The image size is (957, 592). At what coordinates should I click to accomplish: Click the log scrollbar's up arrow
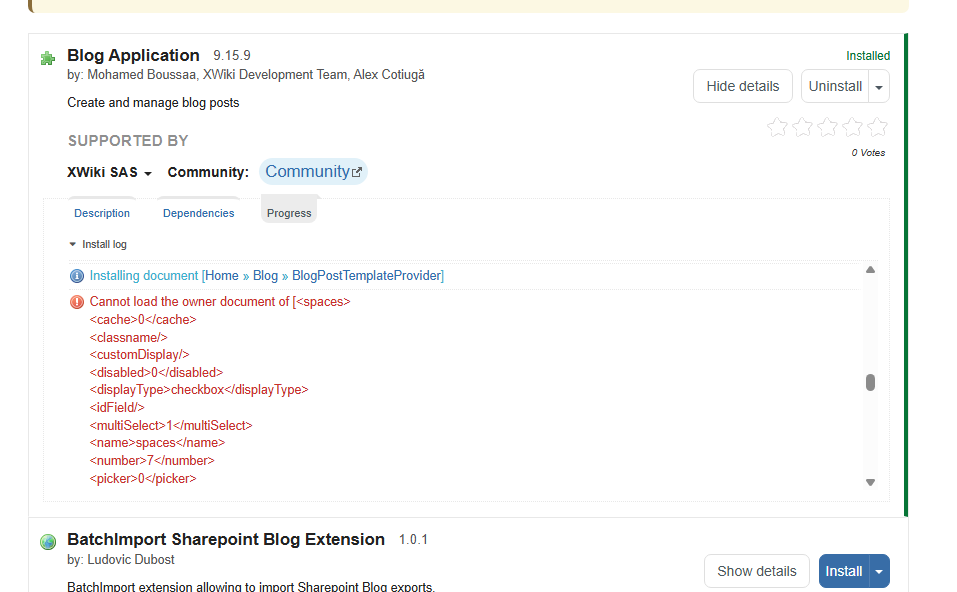(x=870, y=270)
